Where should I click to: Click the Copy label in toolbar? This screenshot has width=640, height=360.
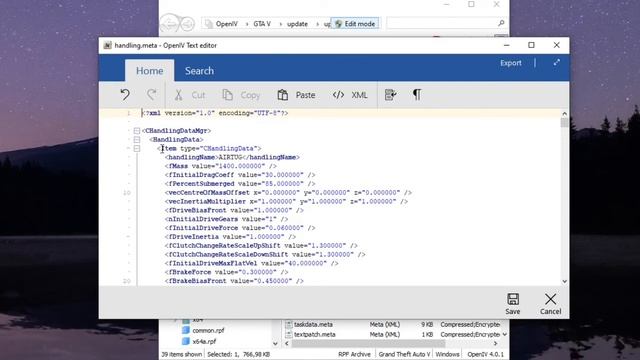[x=250, y=95]
